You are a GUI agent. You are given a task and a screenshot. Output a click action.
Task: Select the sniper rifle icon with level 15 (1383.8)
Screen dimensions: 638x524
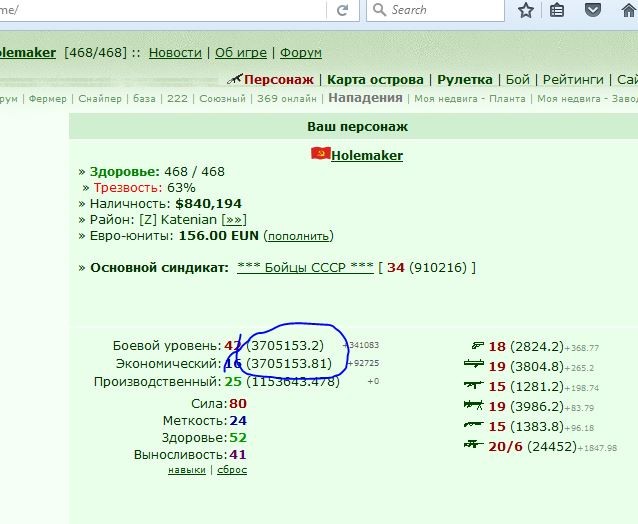tap(474, 425)
